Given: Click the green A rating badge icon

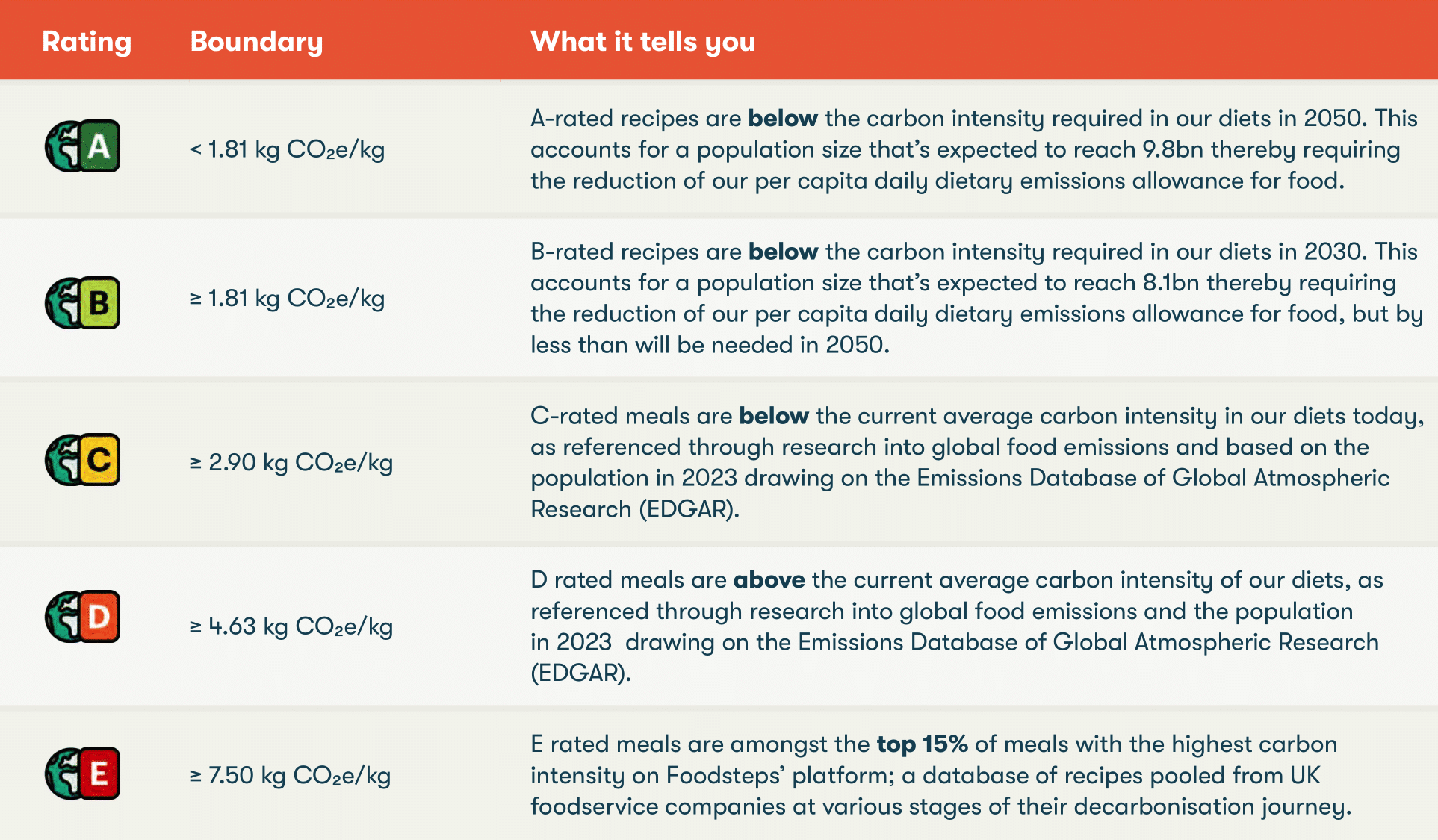Looking at the screenshot, I should [83, 146].
